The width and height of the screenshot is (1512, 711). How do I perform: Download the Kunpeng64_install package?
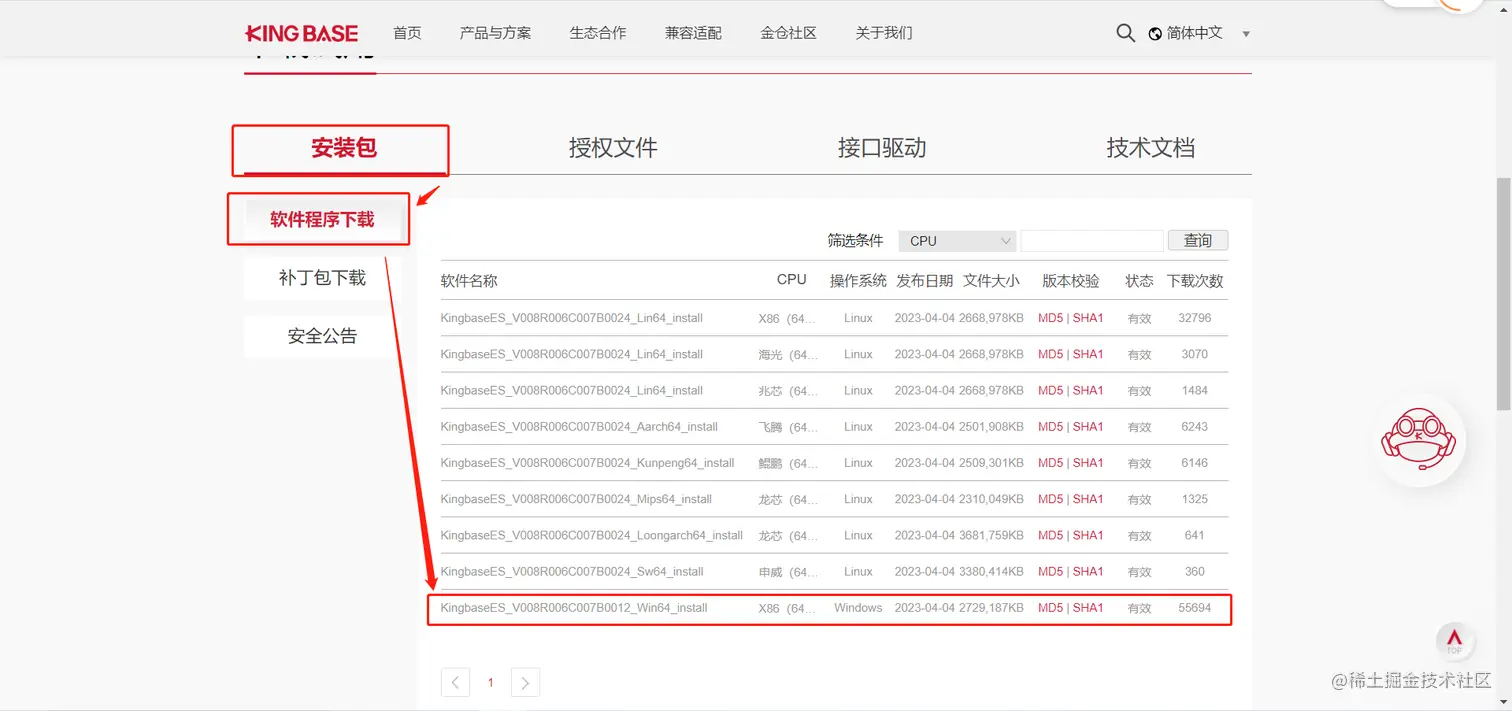click(x=588, y=463)
